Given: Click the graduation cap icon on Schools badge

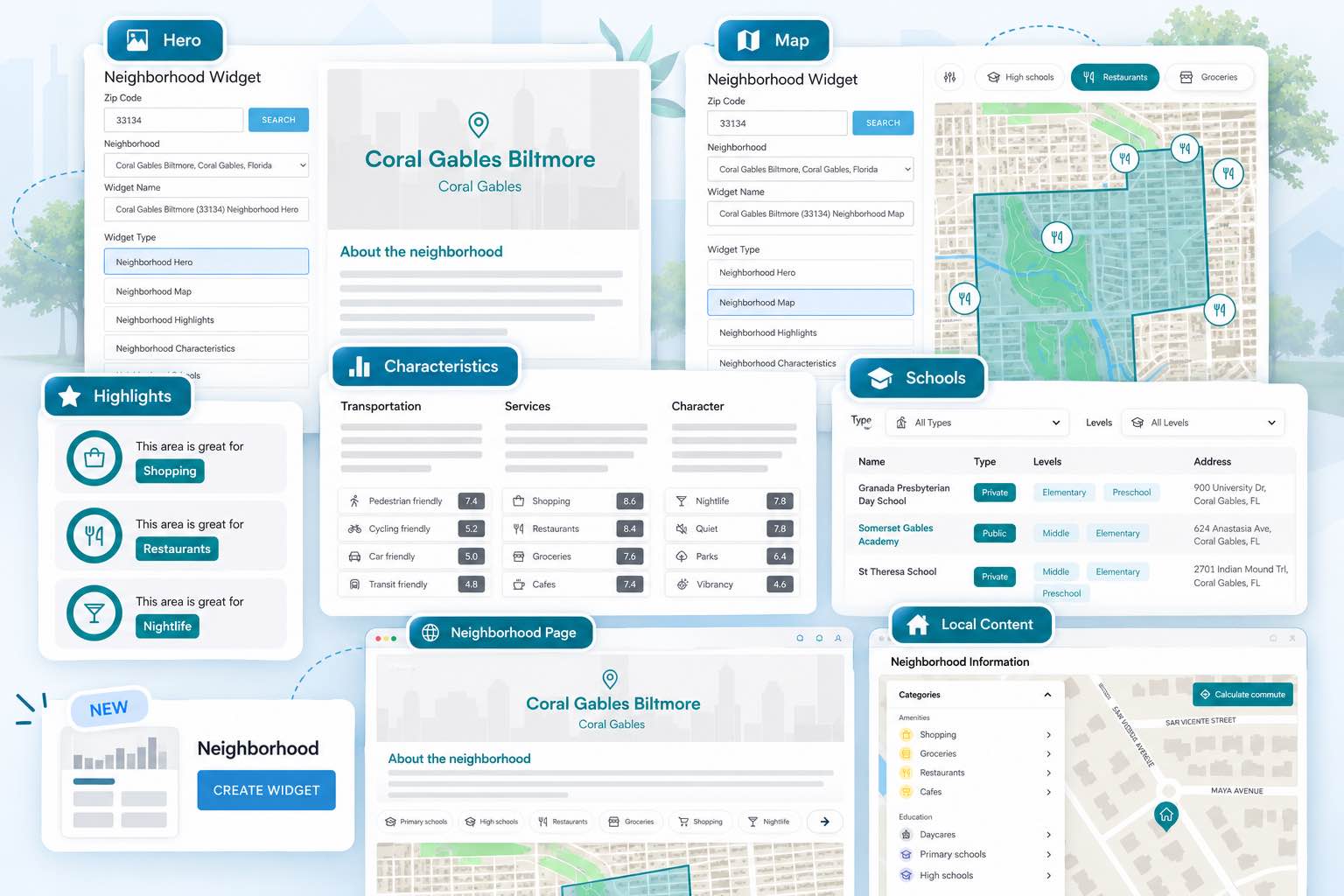Looking at the screenshot, I should pos(880,378).
